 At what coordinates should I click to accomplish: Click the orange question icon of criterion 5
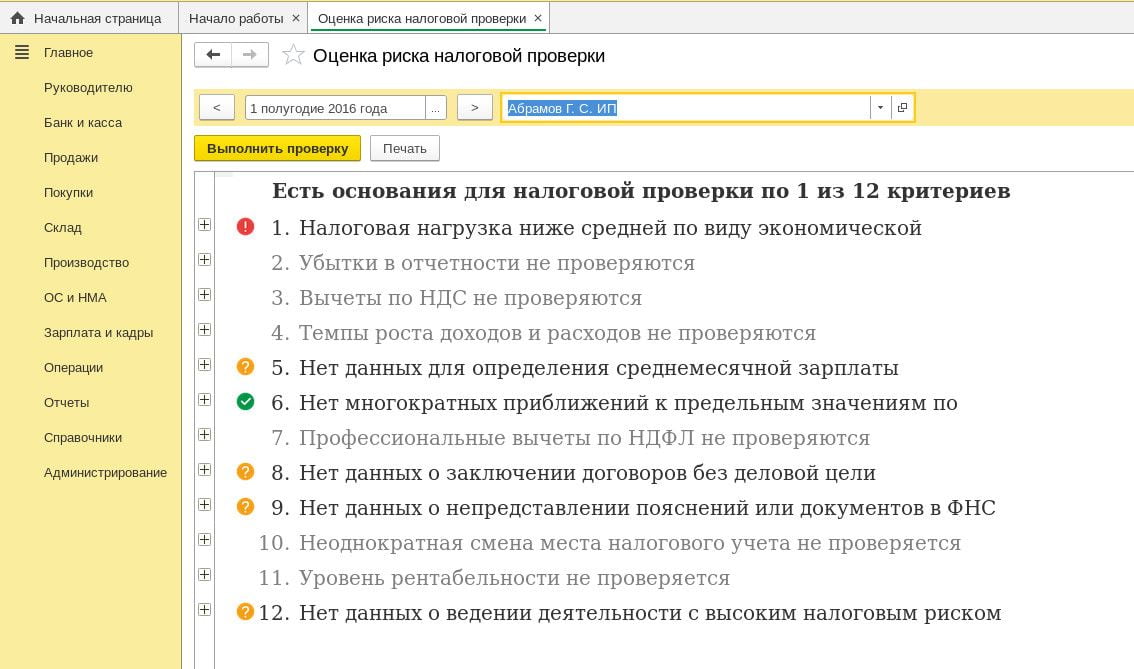pos(245,367)
